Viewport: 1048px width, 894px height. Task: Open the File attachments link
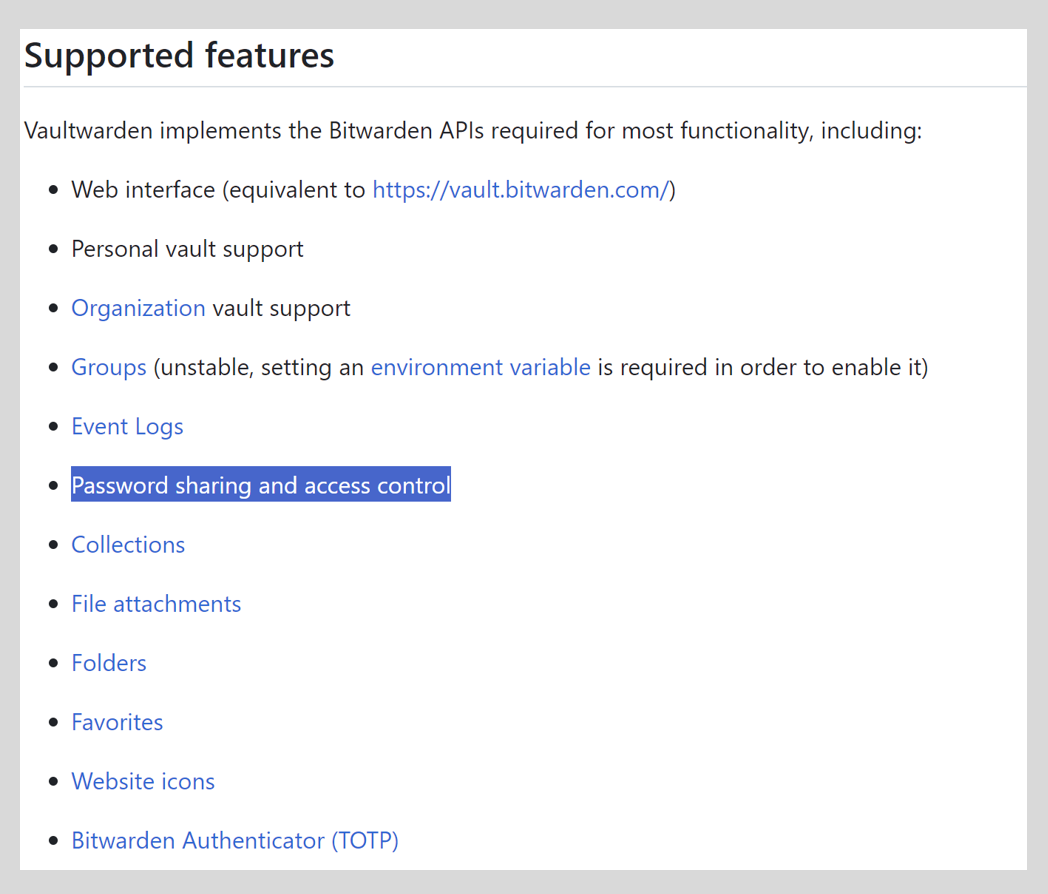click(x=156, y=604)
